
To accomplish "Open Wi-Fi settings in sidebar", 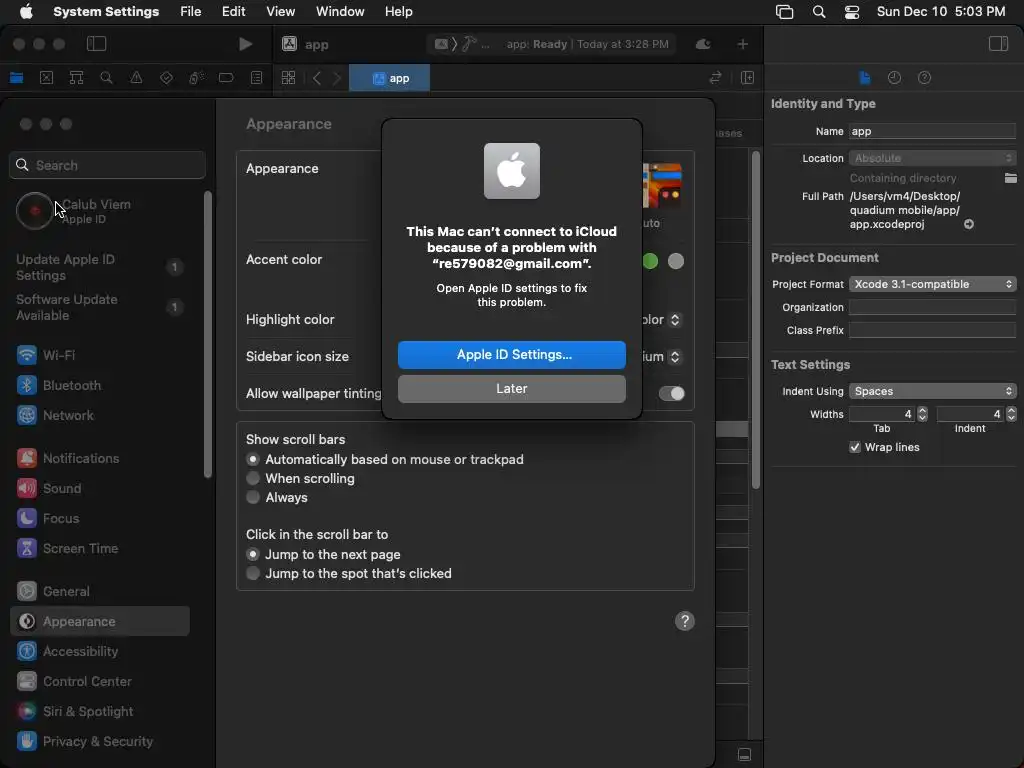I will [x=99, y=355].
